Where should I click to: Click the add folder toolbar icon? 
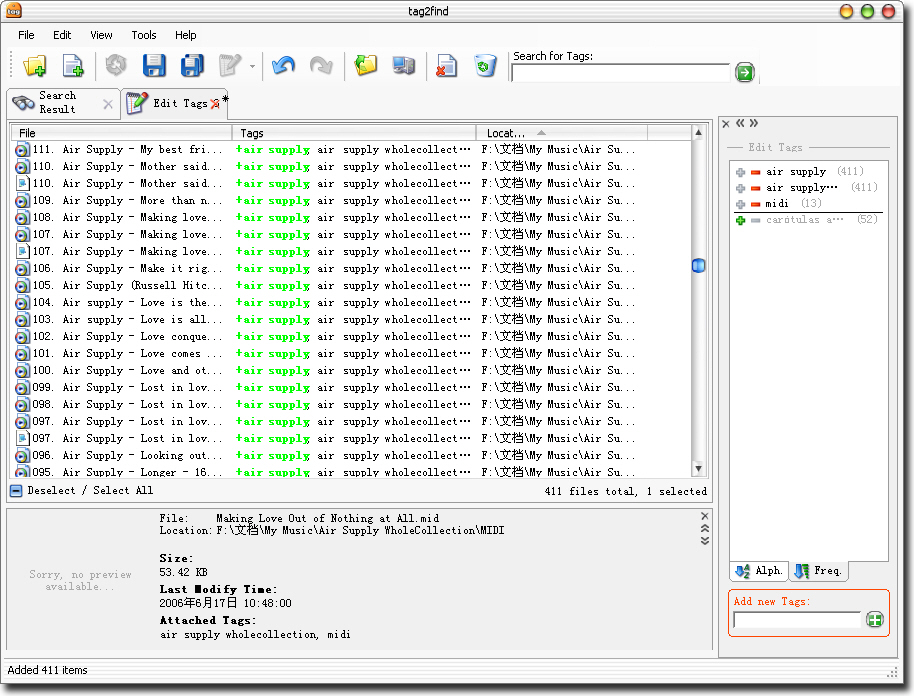coord(34,66)
